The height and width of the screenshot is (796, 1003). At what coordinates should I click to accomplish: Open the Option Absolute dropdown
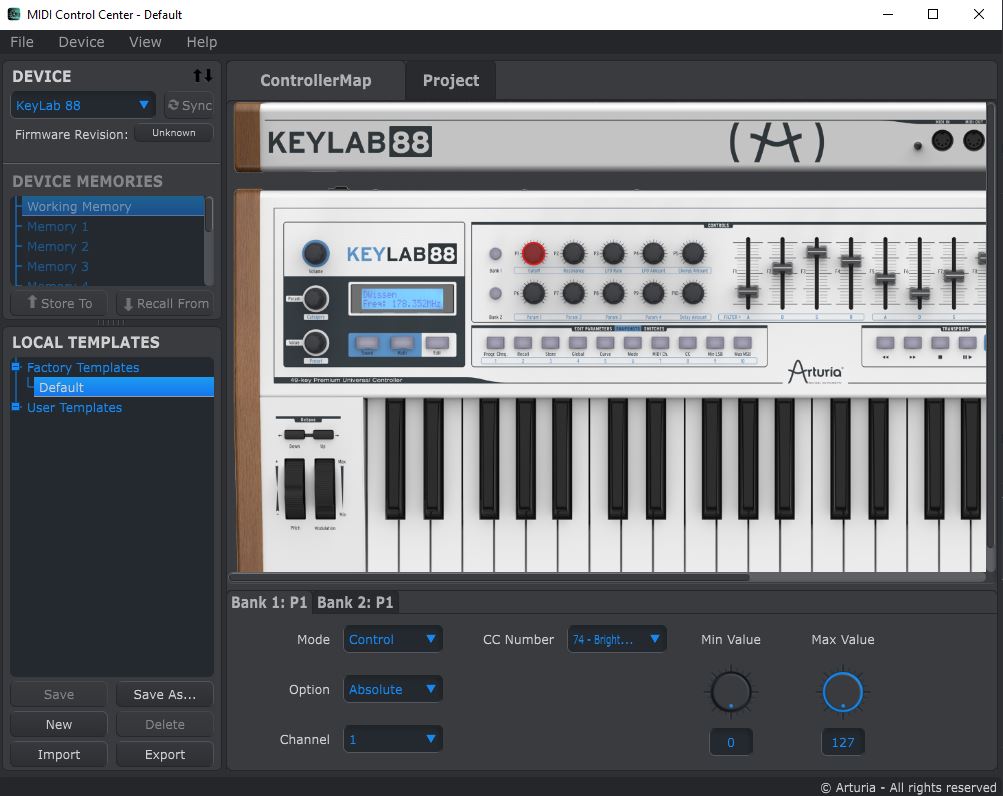(x=393, y=689)
